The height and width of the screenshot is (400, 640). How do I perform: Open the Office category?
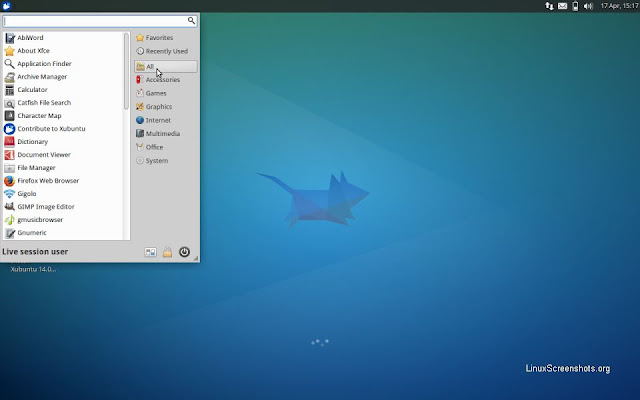[x=166, y=147]
